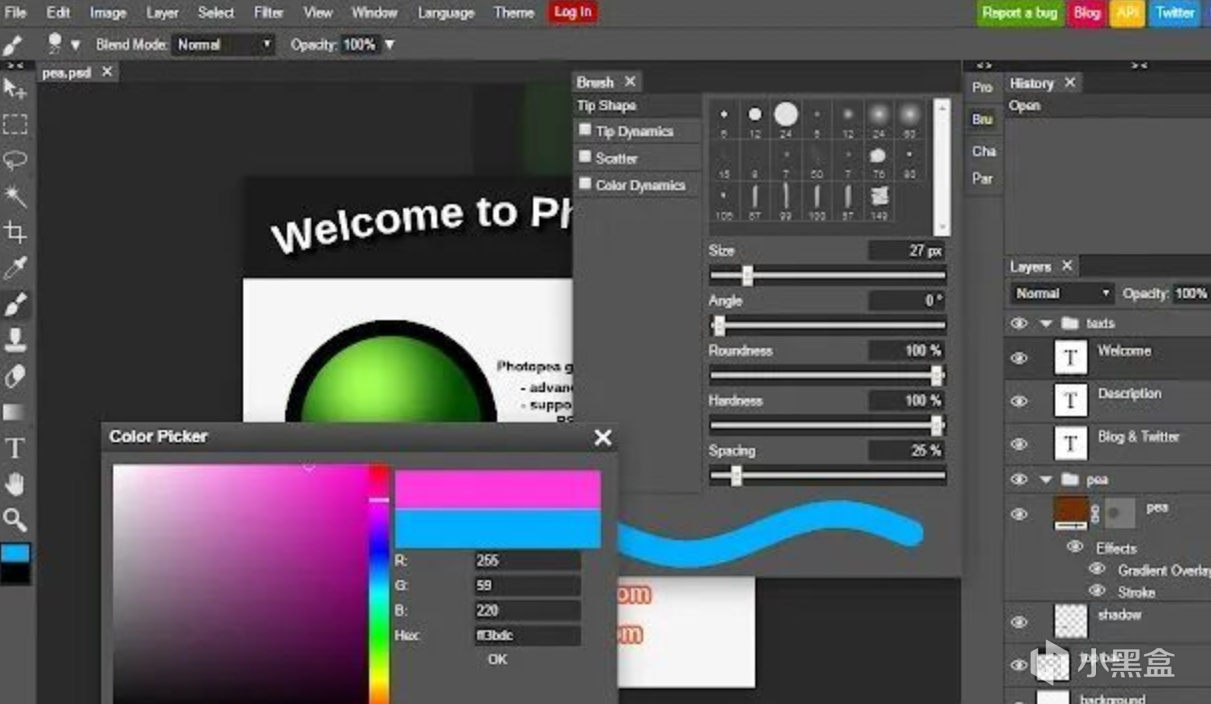Confirm color with OK button
The image size is (1211, 704).
(x=497, y=659)
